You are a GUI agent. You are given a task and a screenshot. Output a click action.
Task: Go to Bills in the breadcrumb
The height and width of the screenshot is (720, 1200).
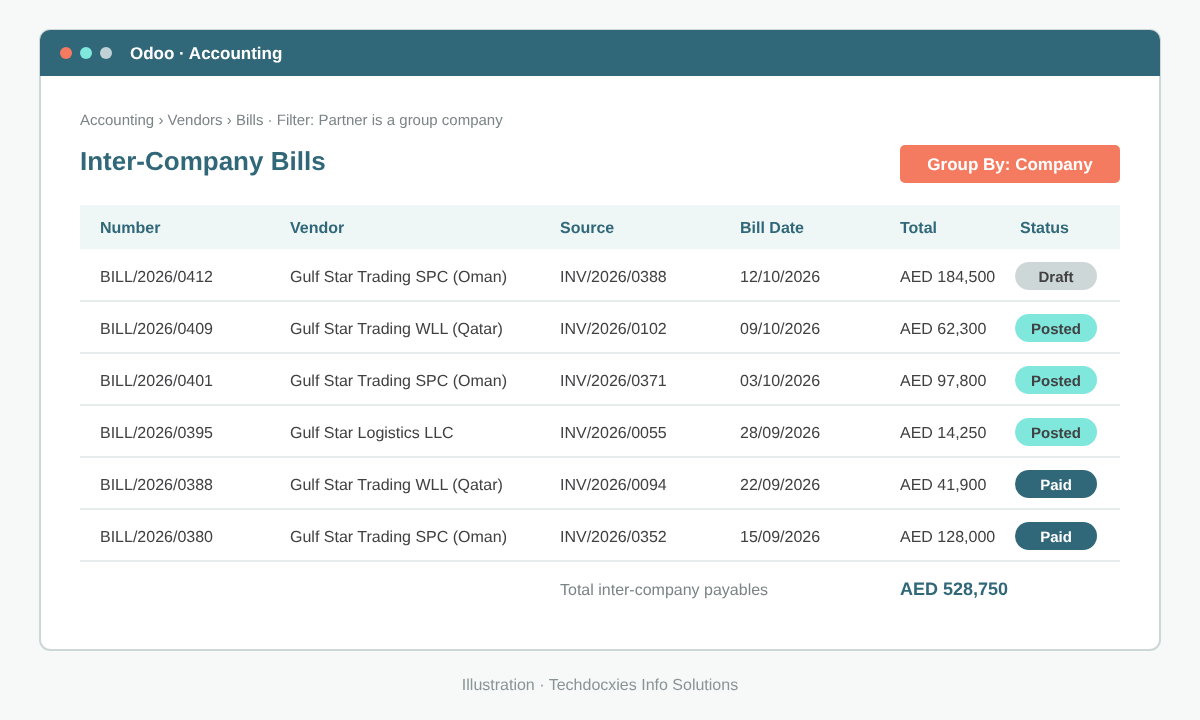(250, 120)
